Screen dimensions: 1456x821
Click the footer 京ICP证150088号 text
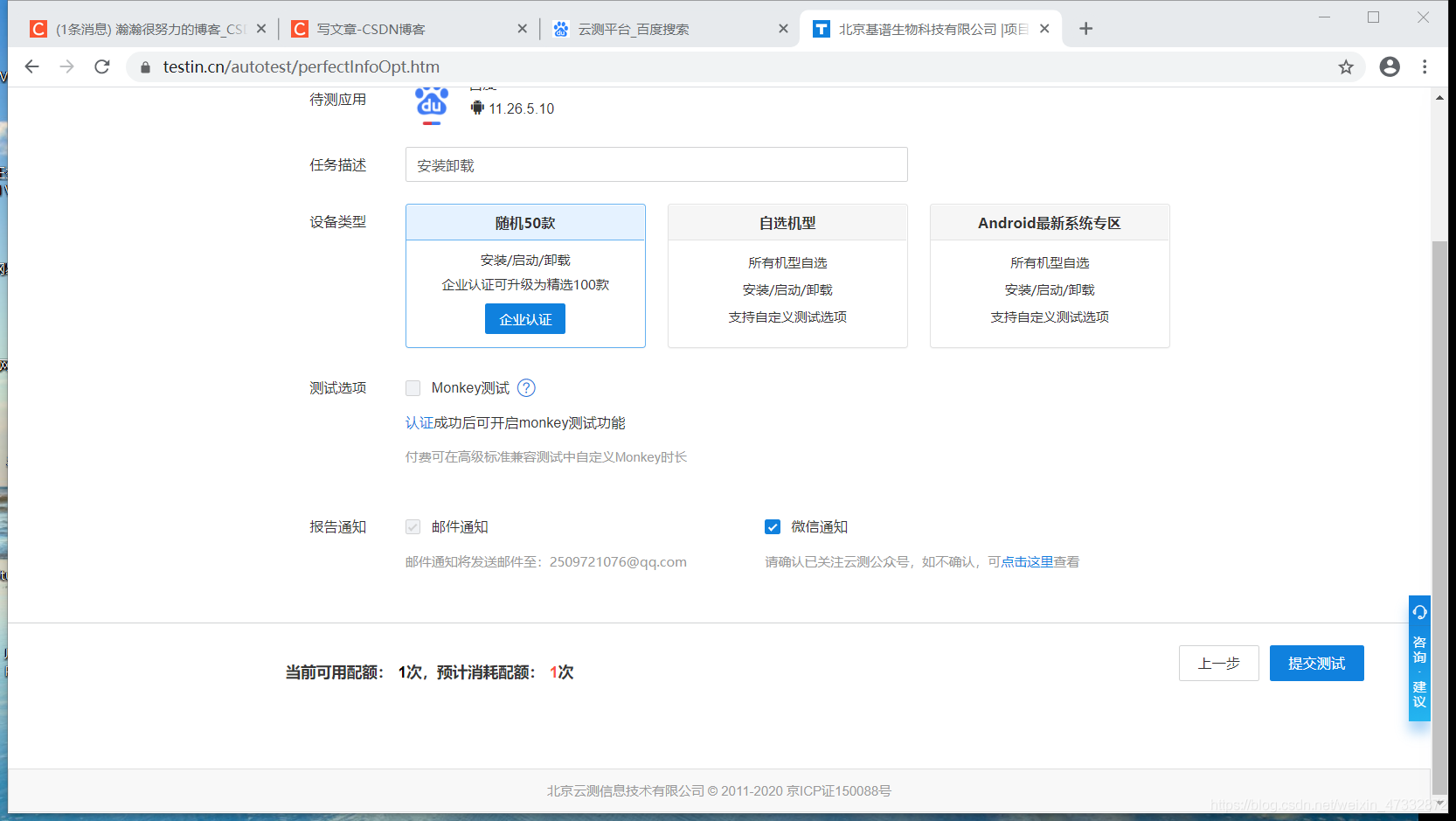tap(839, 790)
